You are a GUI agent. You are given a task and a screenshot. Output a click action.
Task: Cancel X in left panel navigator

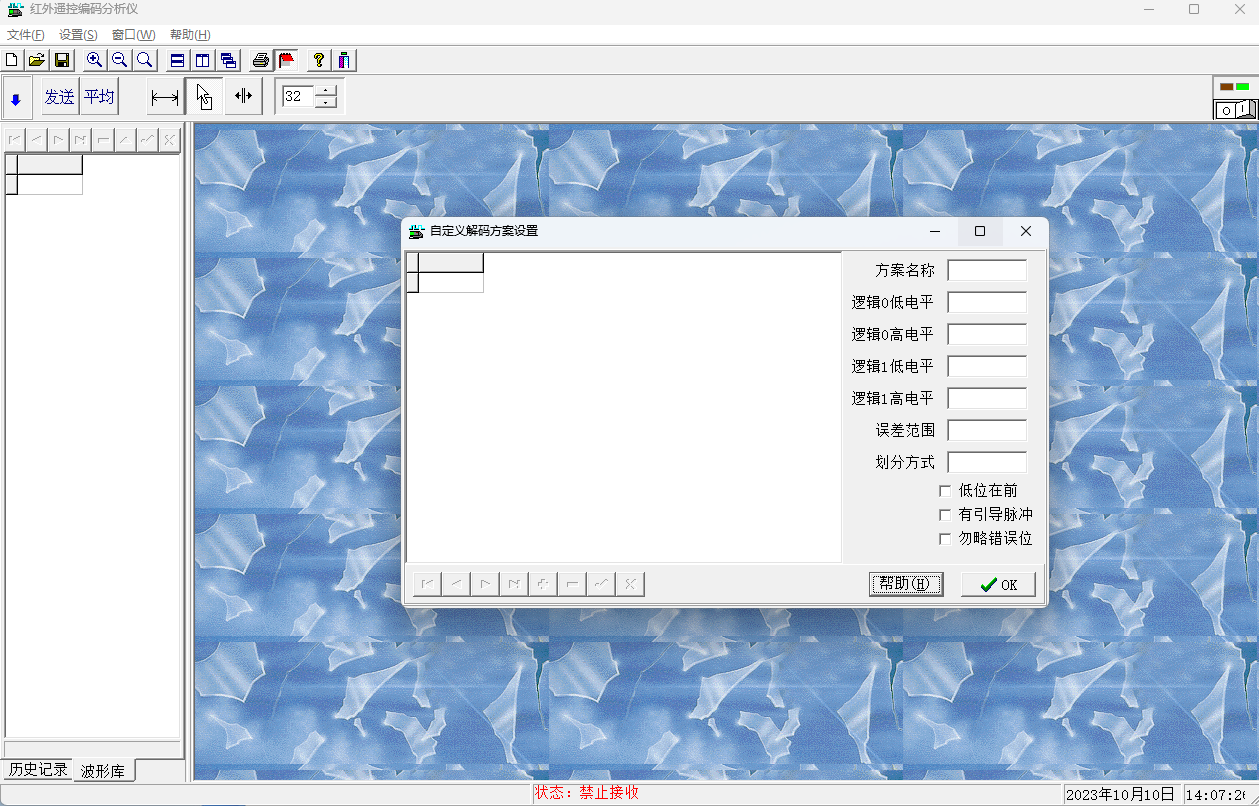coord(169,140)
